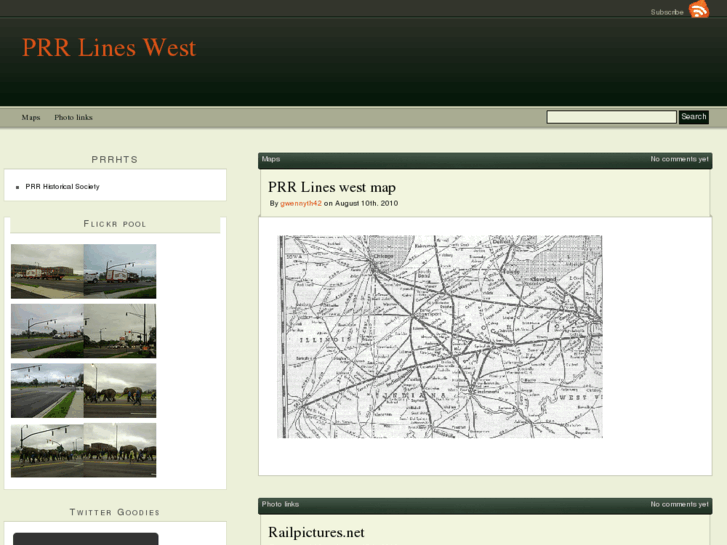This screenshot has width=727, height=545.
Task: Click the PRRHTS sidebar heading
Action: (115, 160)
